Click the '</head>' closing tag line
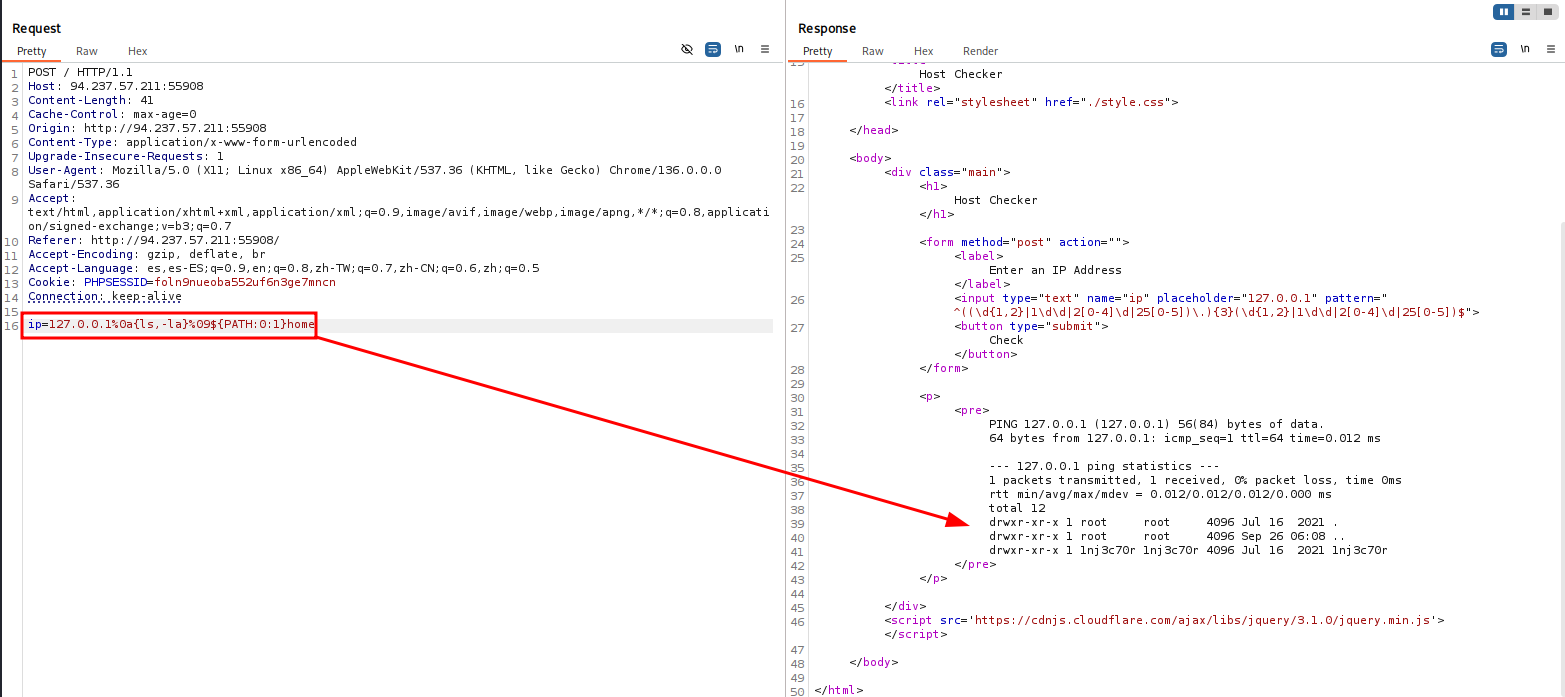This screenshot has width=1565, height=697. 874,130
